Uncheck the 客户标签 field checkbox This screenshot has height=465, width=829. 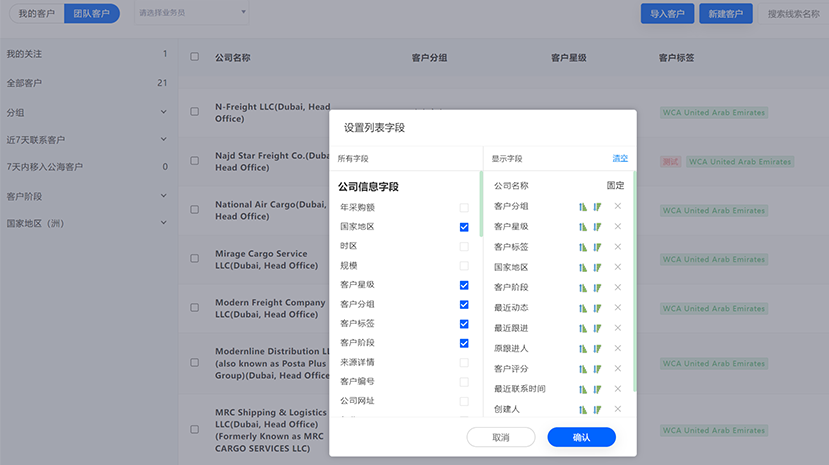[x=464, y=324]
